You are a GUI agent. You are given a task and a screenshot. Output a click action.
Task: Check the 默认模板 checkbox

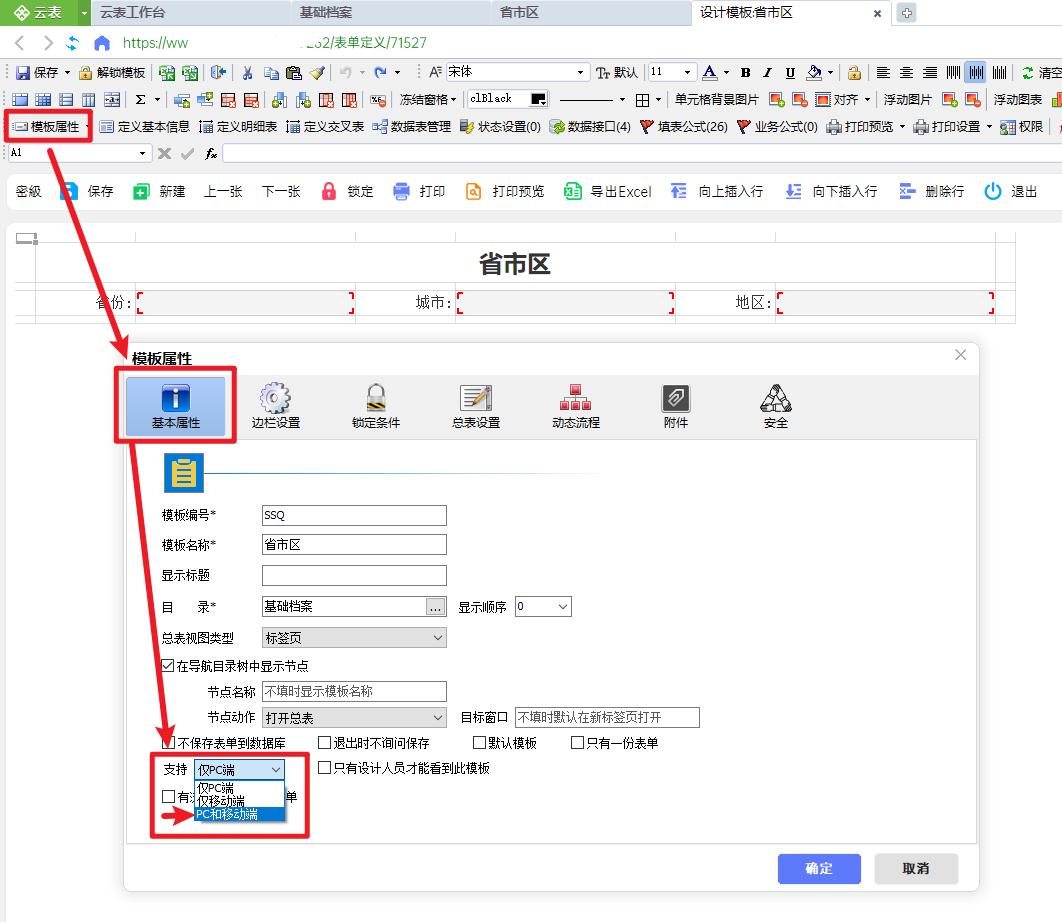(x=479, y=742)
